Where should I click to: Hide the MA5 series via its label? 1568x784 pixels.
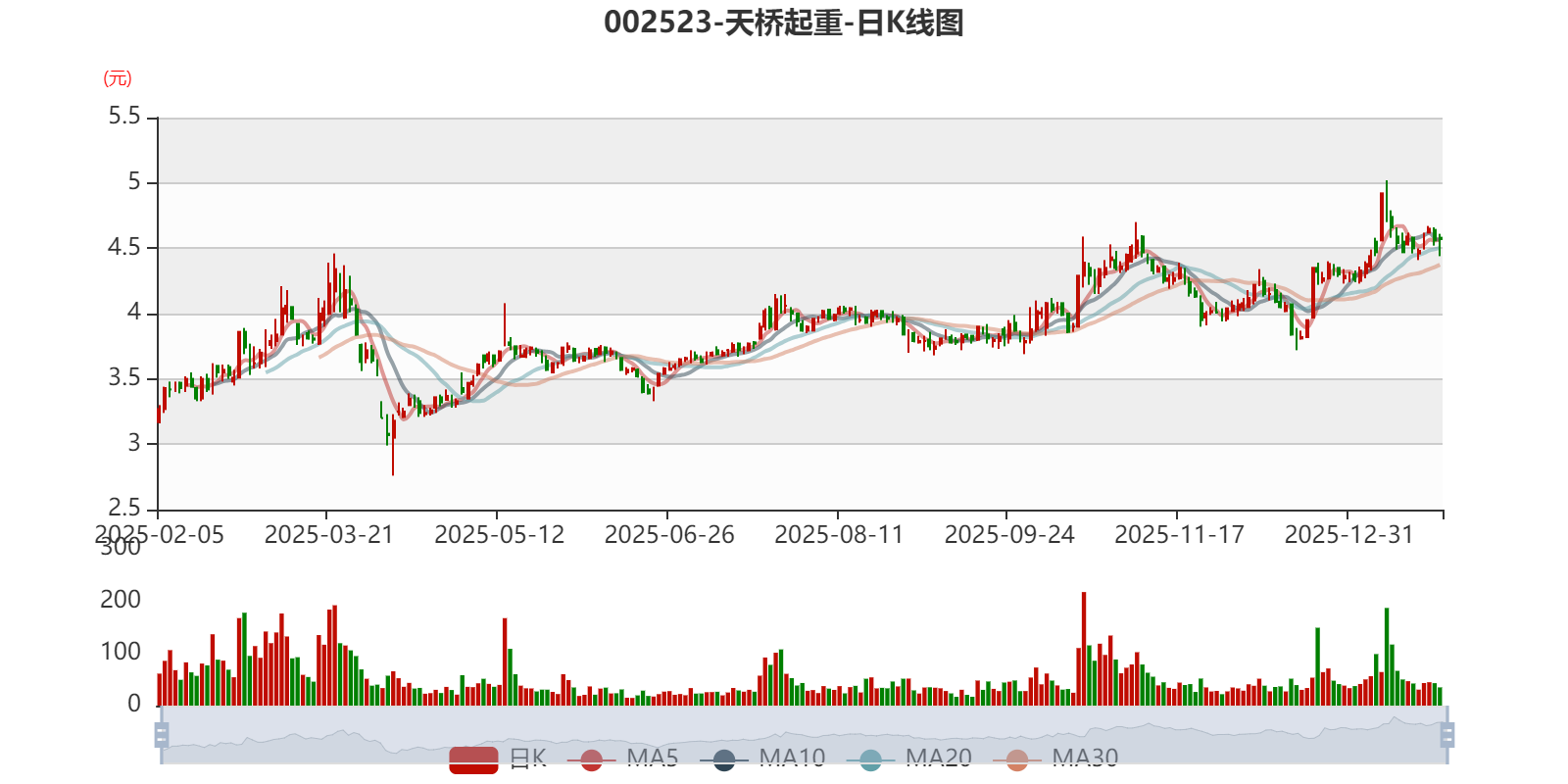[653, 758]
